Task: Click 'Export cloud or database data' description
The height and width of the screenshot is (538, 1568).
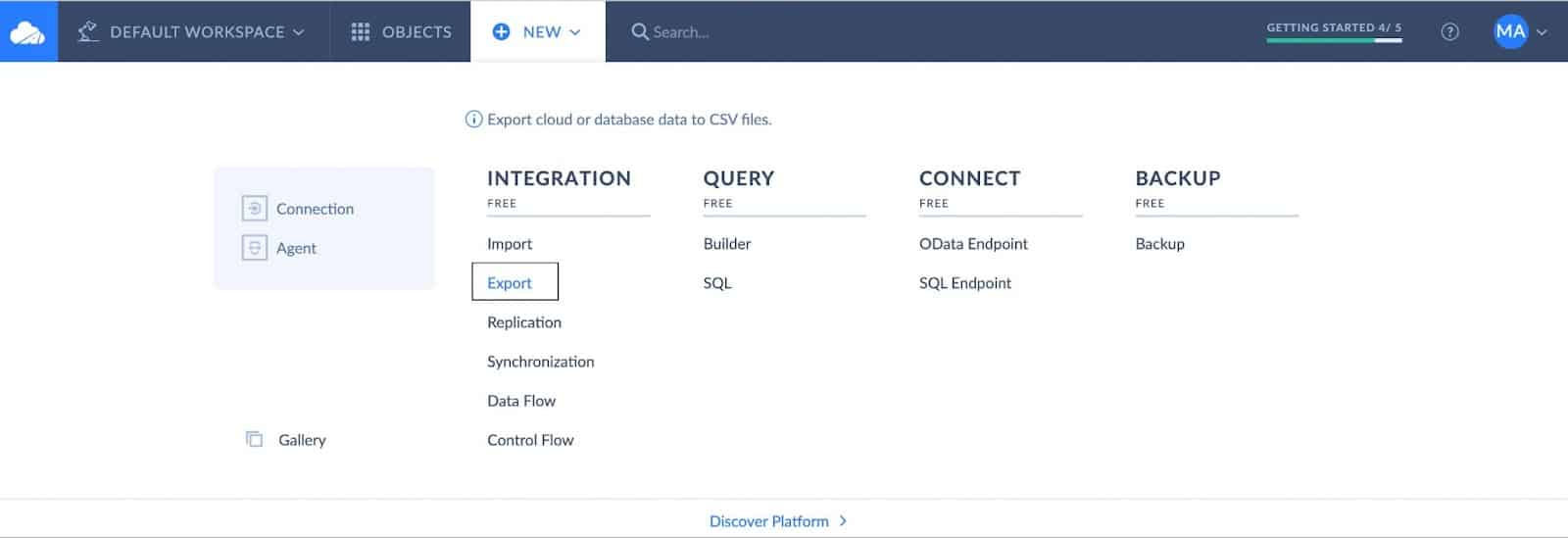Action: pos(629,120)
